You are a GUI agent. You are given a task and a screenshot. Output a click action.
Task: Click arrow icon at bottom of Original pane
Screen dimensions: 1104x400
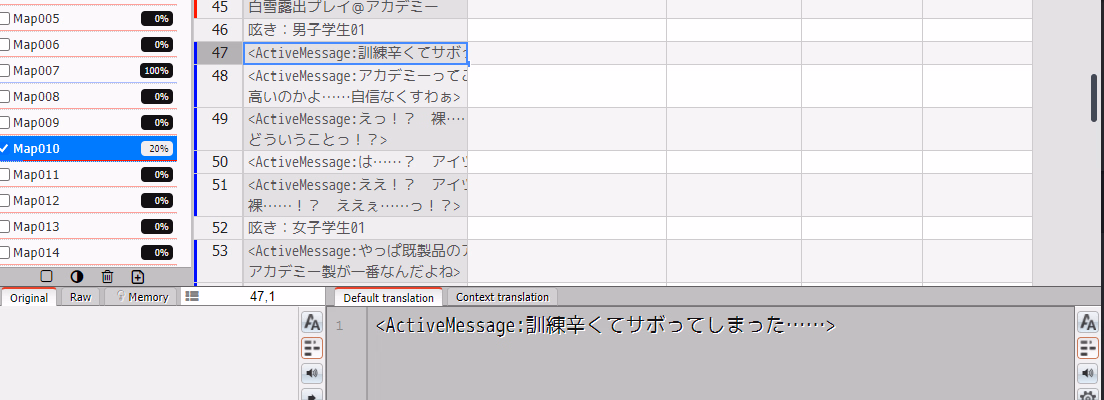point(312,395)
